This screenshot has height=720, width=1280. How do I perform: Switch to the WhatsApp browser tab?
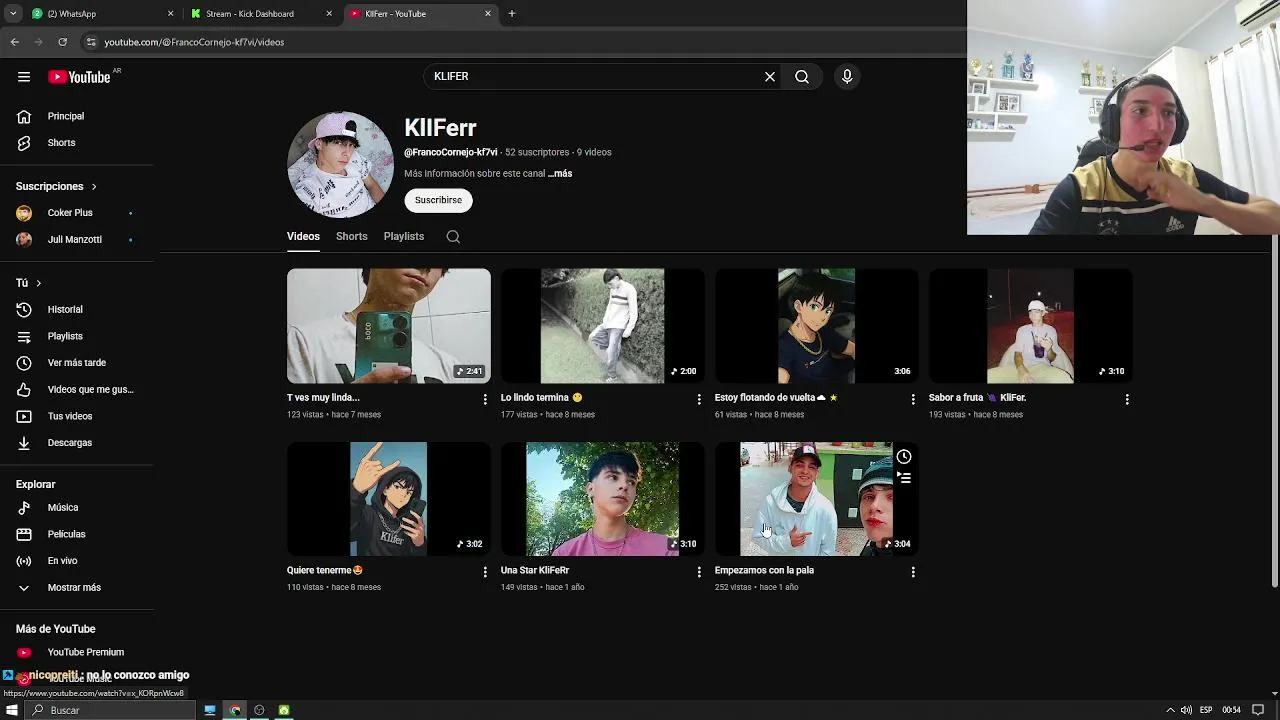tap(102, 14)
